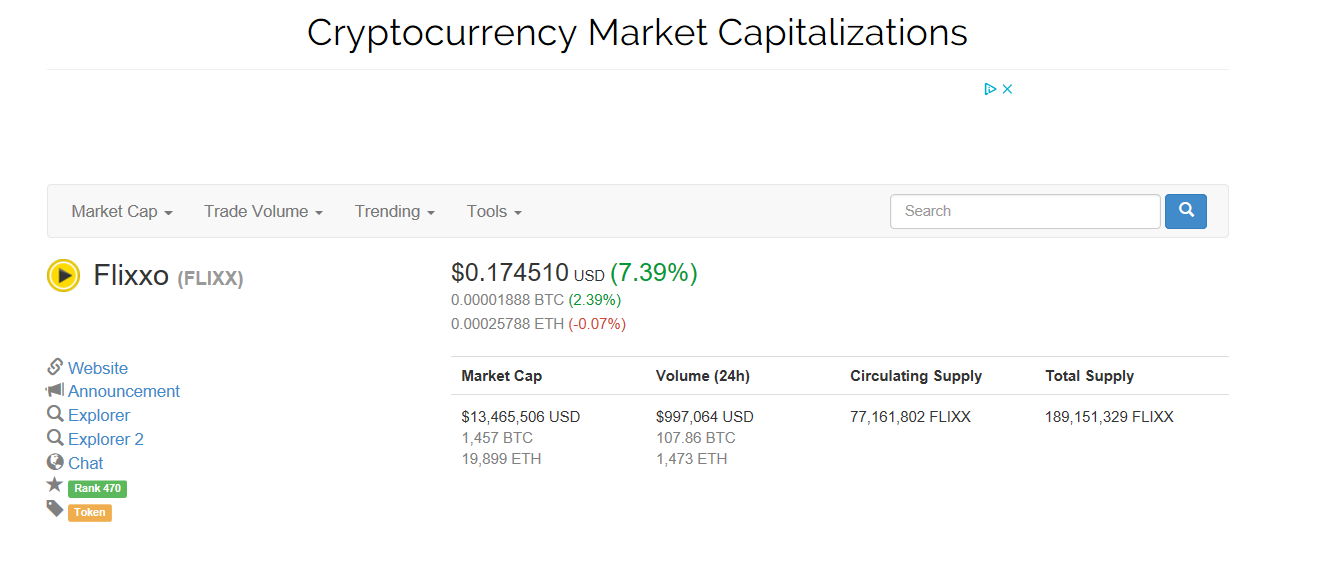The height and width of the screenshot is (569, 1331).
Task: Click the chain link icon beside Website
Action: (x=55, y=367)
